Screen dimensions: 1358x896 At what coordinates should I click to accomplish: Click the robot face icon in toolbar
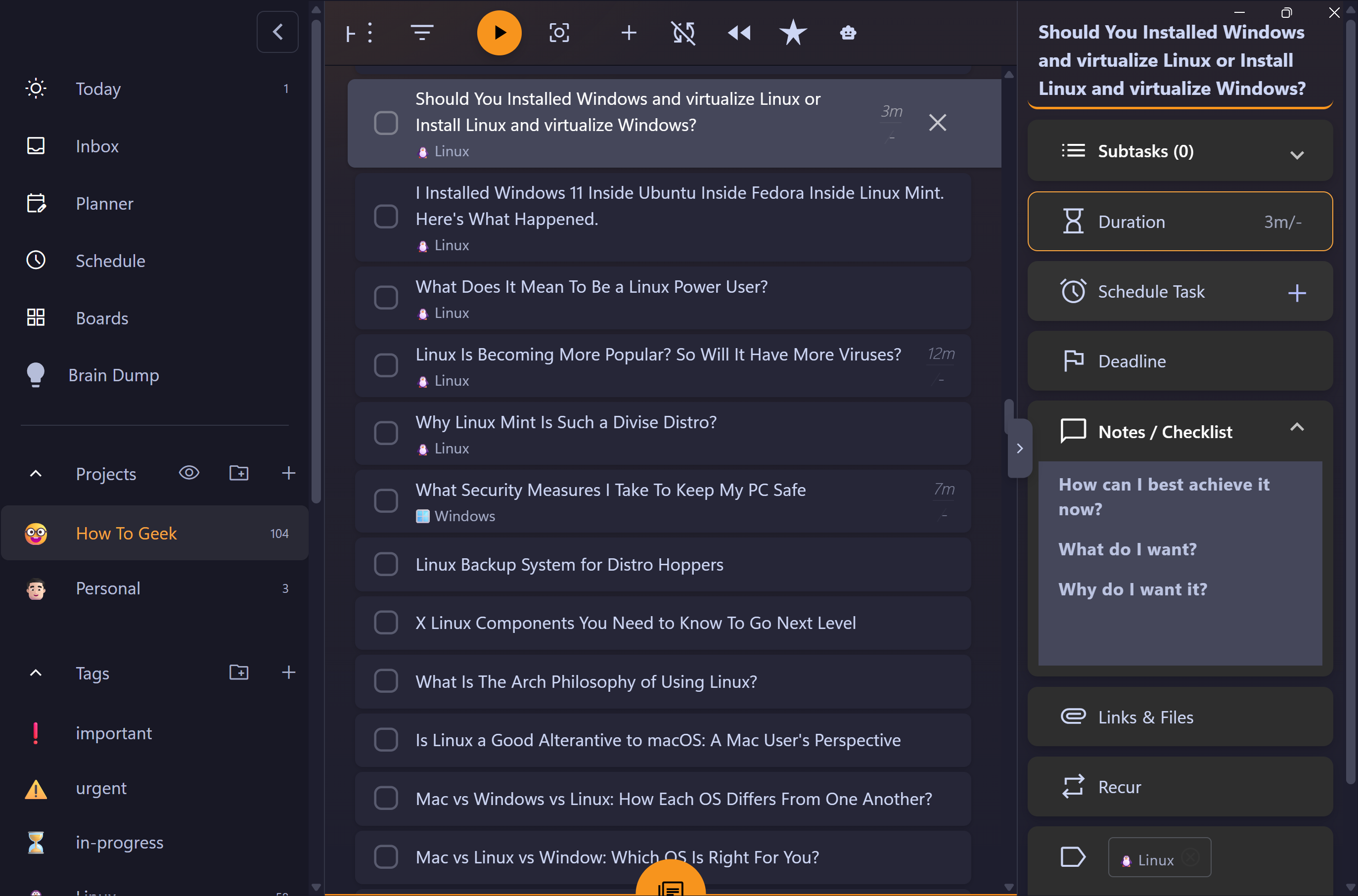point(848,33)
